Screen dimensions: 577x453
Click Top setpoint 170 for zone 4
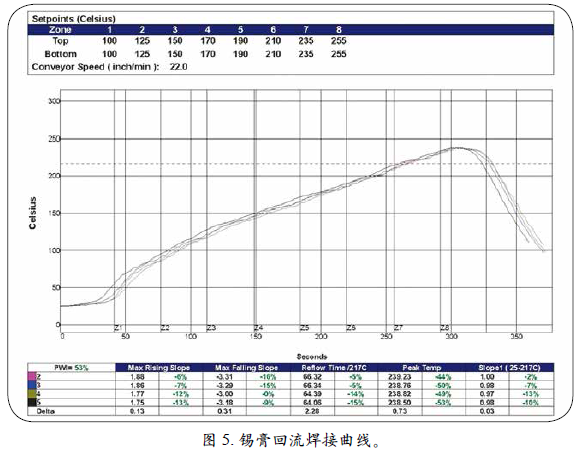pos(208,41)
